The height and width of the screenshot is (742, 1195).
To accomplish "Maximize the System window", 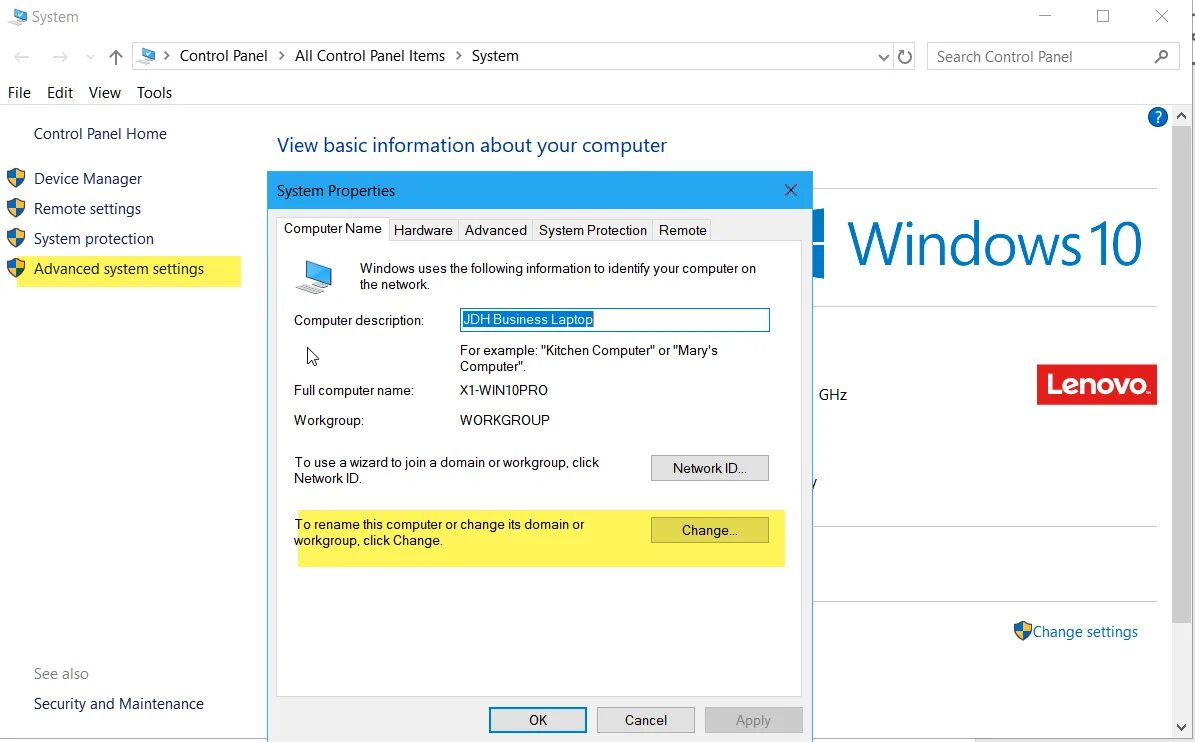I will tap(1103, 16).
